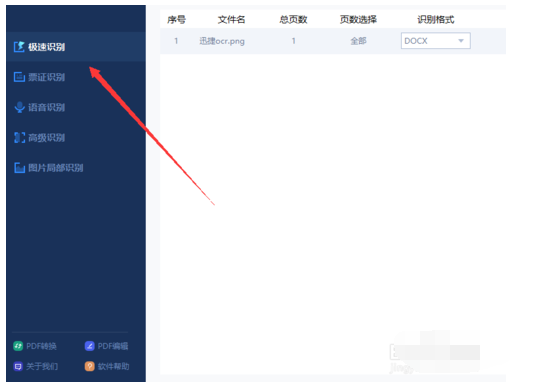This screenshot has height=382, width=546.
Task: Click the 图片局部识别 crop icon
Action: (x=20, y=168)
